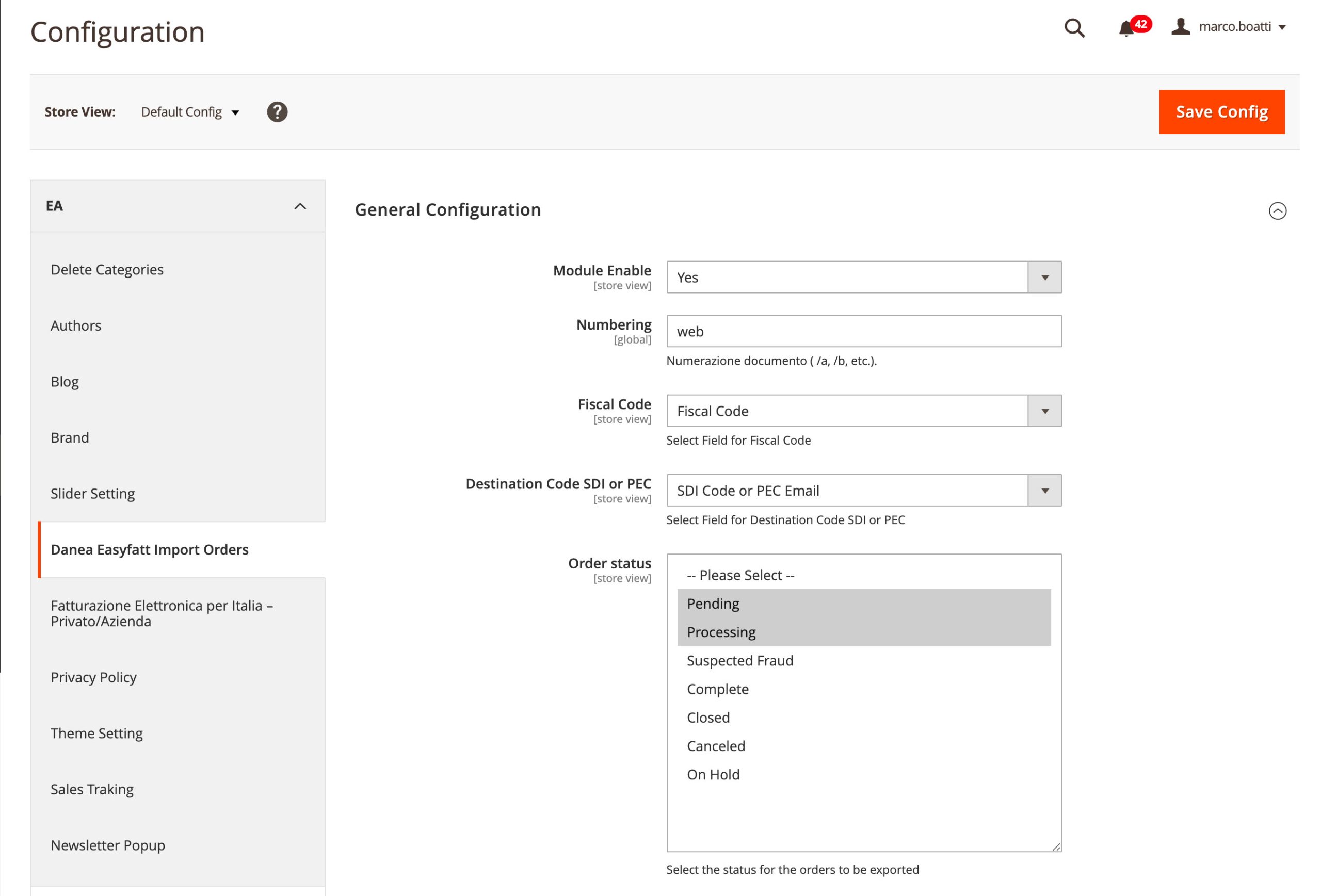Select Pending in the Order status list

863,604
